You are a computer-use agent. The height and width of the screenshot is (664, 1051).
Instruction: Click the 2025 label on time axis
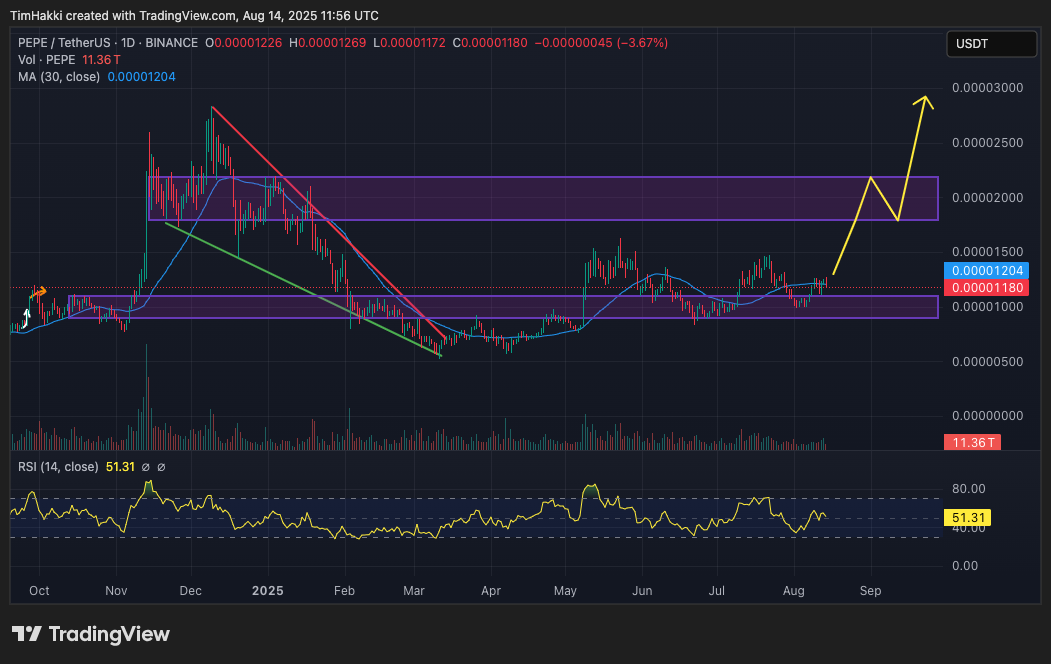pos(267,591)
